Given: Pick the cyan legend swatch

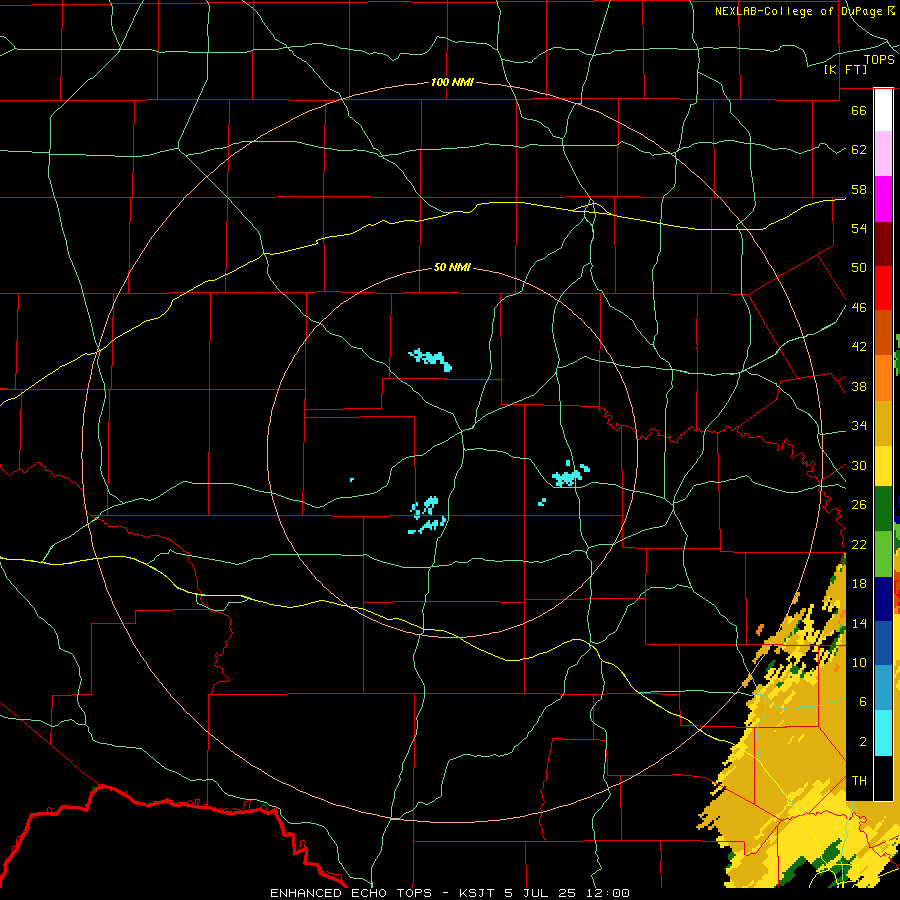Looking at the screenshot, I should point(883,733).
